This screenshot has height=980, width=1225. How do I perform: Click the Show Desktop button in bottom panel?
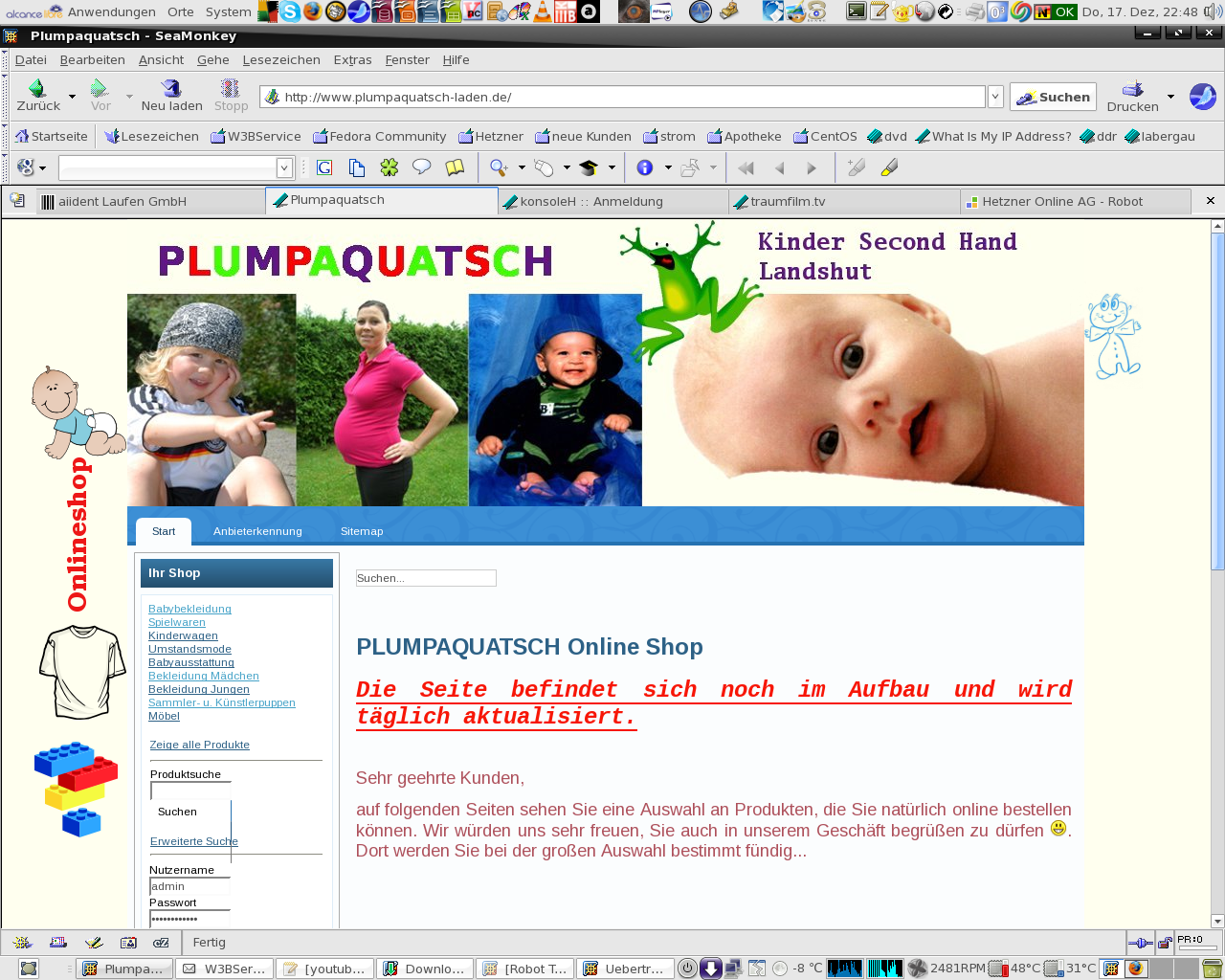[29, 969]
